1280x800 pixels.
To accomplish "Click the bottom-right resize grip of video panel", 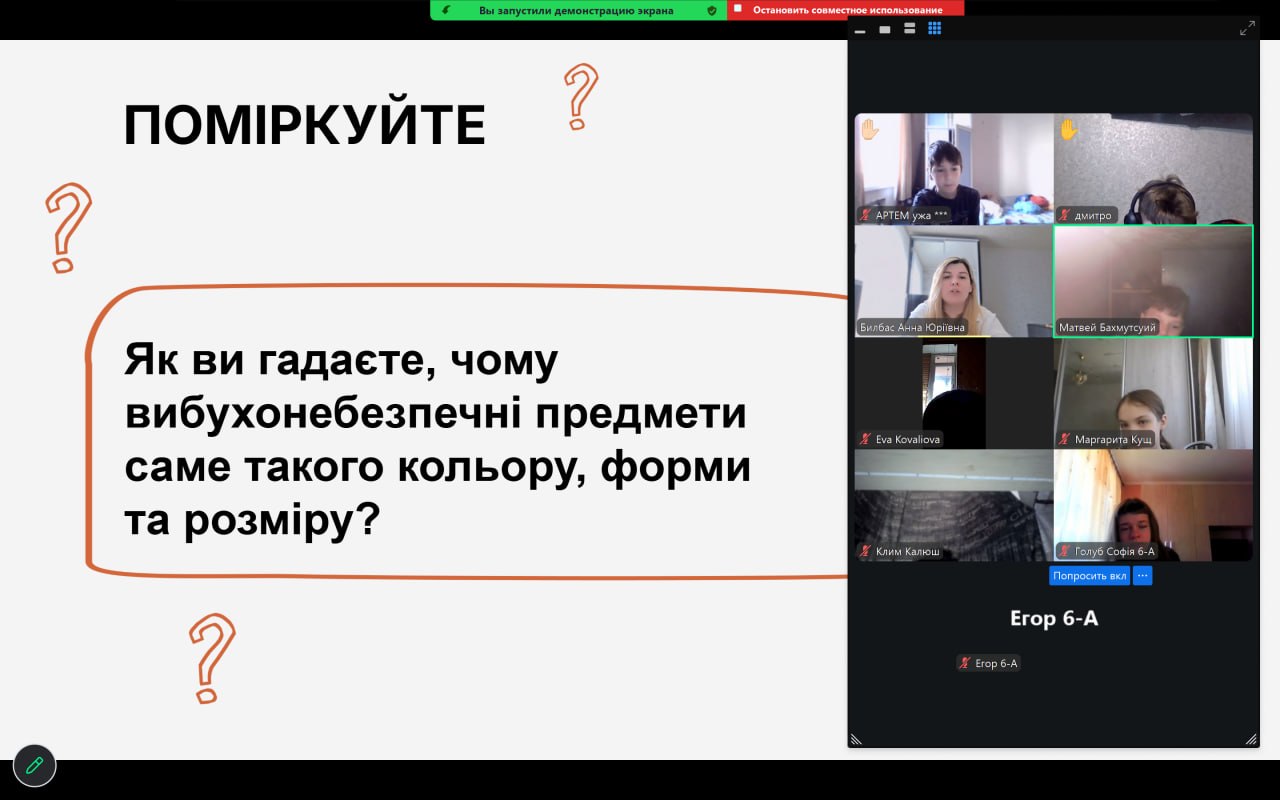I will click(1250, 739).
